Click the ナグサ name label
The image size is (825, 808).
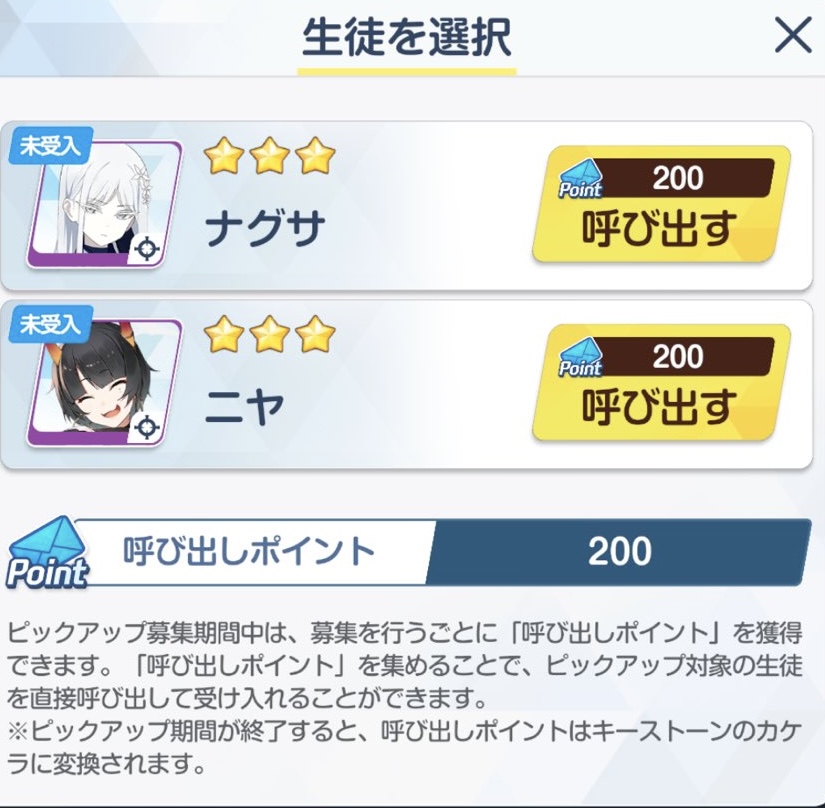266,228
